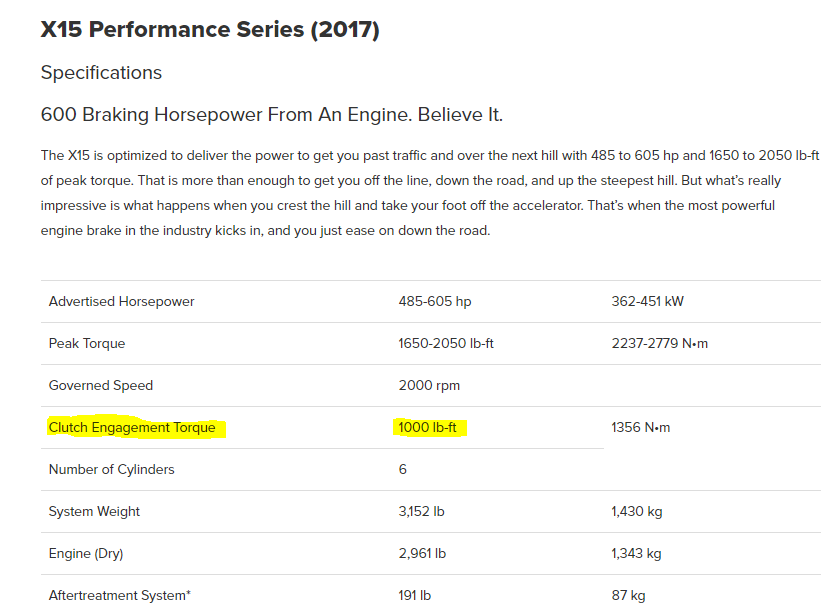Image resolution: width=826 pixels, height=612 pixels.
Task: Select the Governed Speed row label
Action: pyautogui.click(x=101, y=386)
